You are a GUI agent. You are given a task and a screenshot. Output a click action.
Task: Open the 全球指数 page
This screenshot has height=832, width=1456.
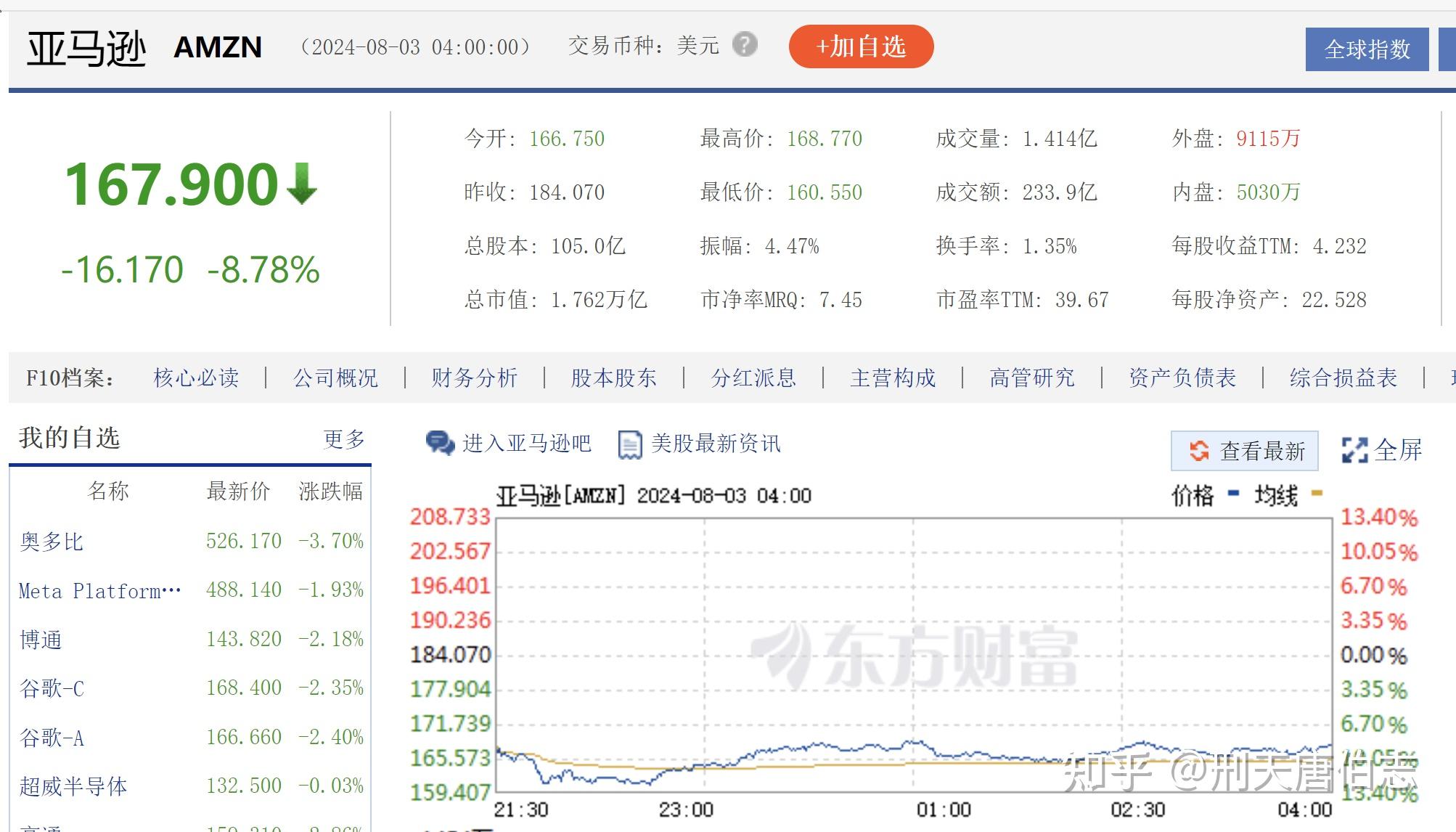1367,49
